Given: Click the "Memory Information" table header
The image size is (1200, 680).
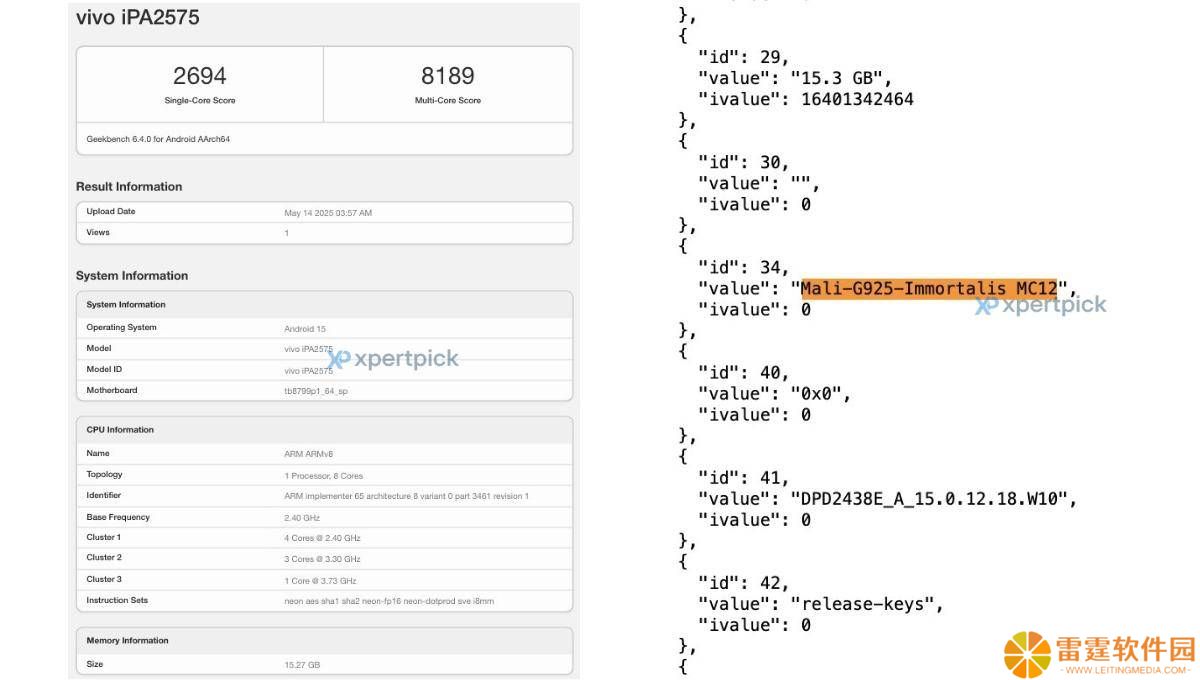Looking at the screenshot, I should [127, 641].
